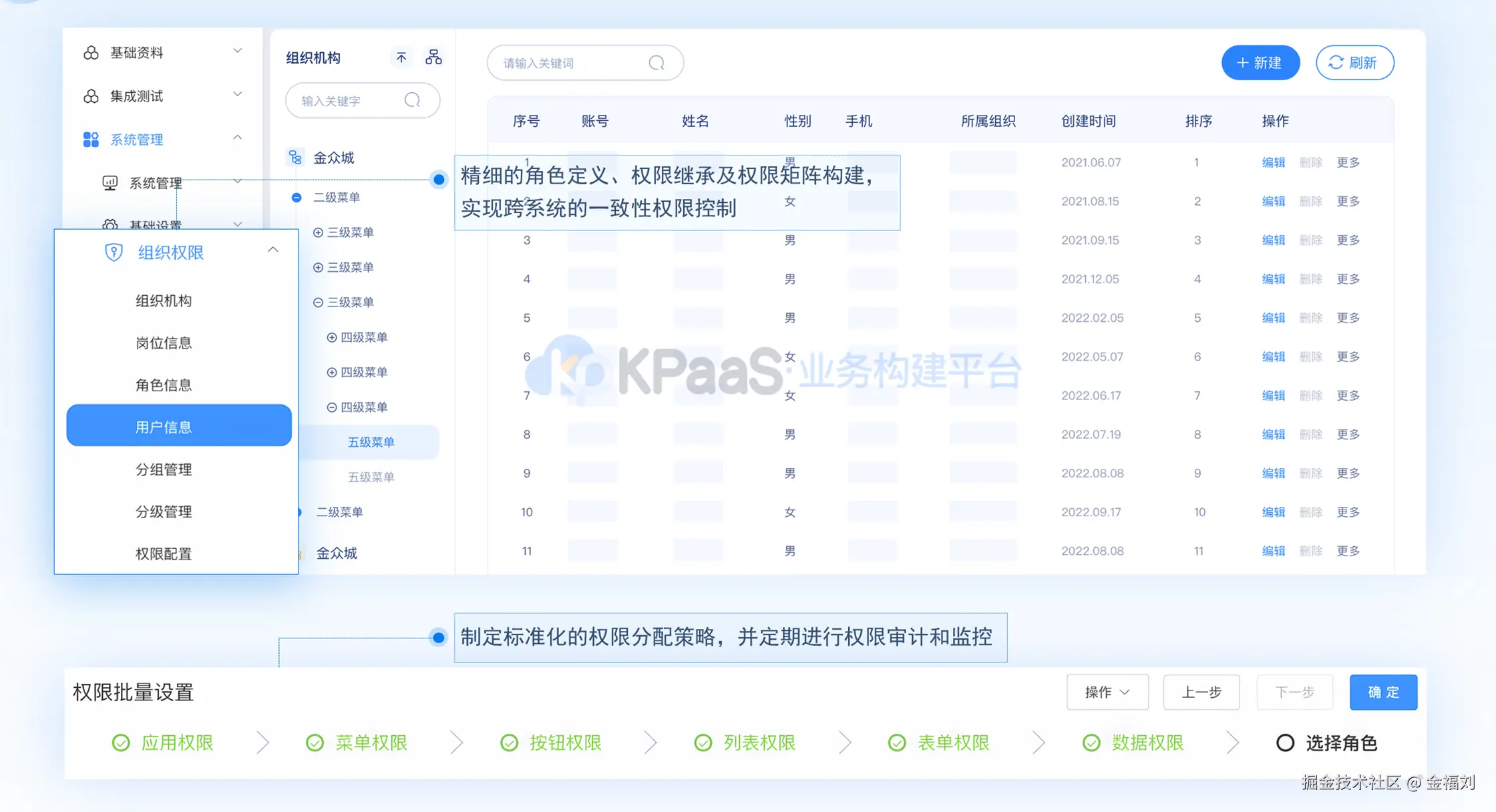Click the 金众城 root node icon
The image size is (1496, 812).
(x=295, y=158)
